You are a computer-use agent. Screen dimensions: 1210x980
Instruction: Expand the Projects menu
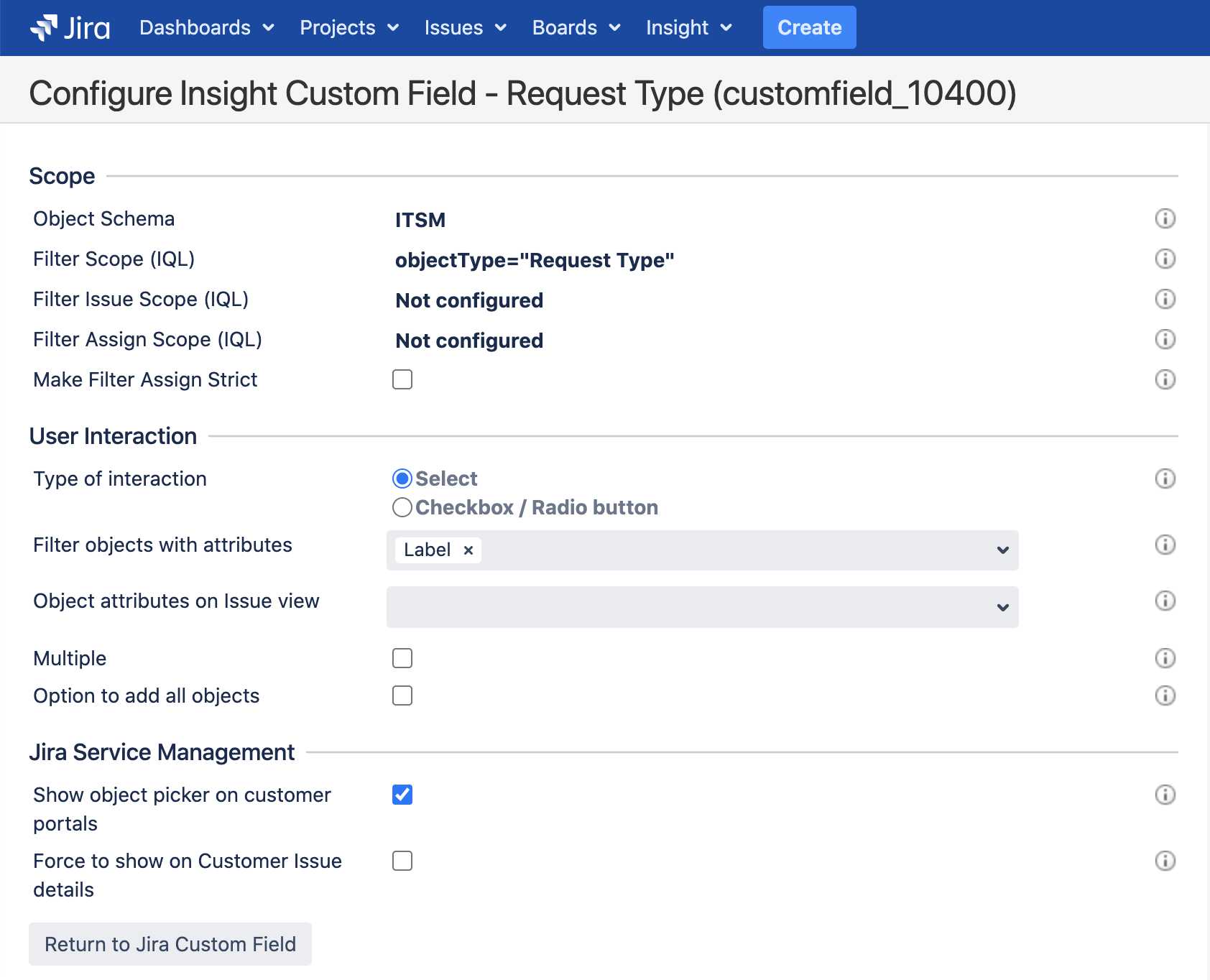[x=348, y=28]
